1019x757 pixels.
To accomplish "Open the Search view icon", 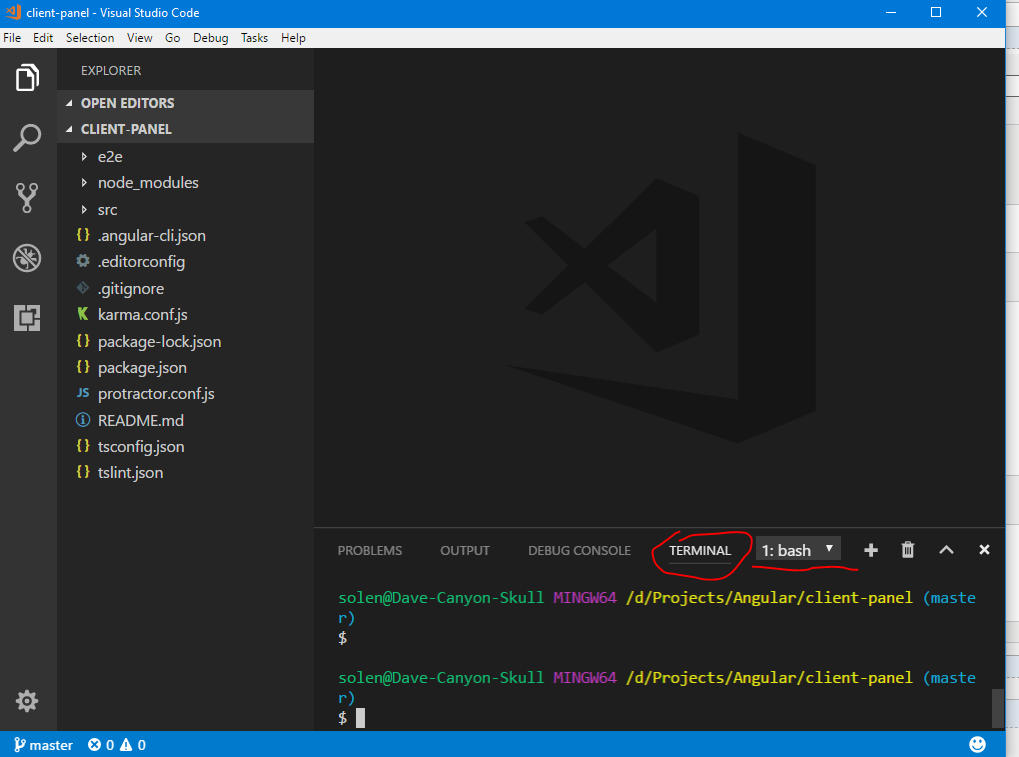I will coord(27,138).
